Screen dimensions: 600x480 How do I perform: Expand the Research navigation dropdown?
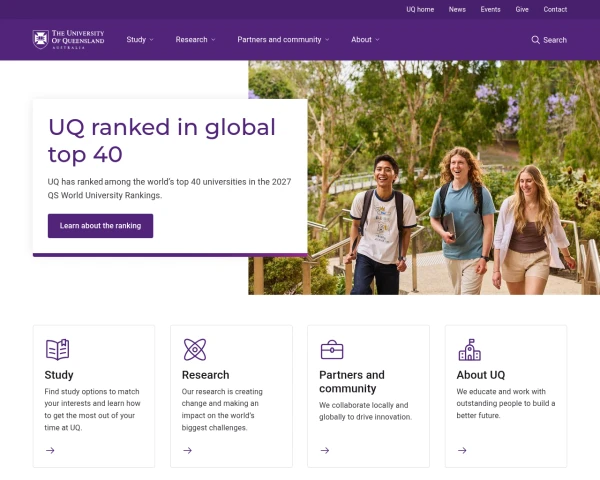(x=196, y=39)
